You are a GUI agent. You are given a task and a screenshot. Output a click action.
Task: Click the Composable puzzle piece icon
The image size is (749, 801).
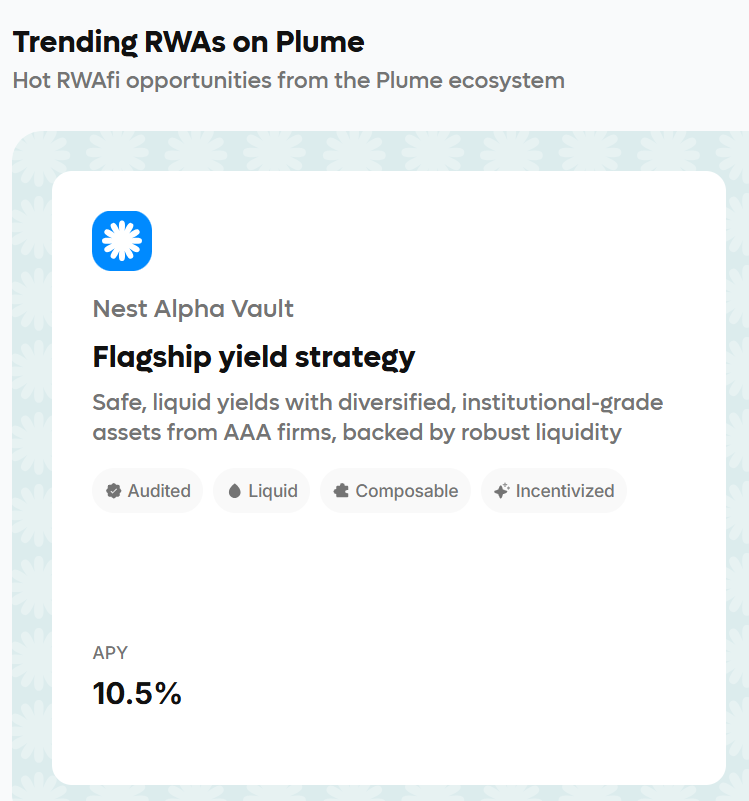pos(341,491)
